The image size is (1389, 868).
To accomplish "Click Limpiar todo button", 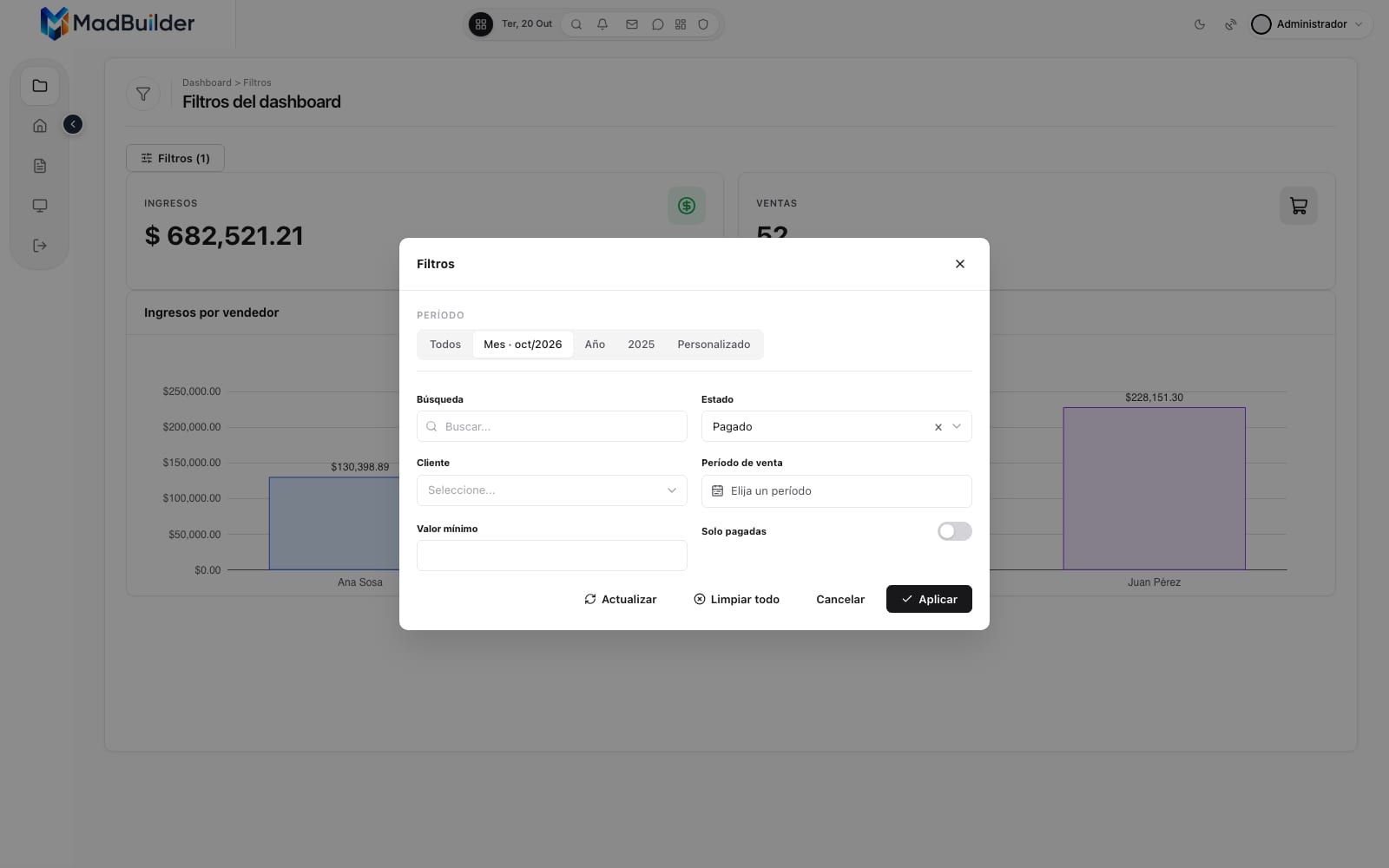I will [x=736, y=599].
